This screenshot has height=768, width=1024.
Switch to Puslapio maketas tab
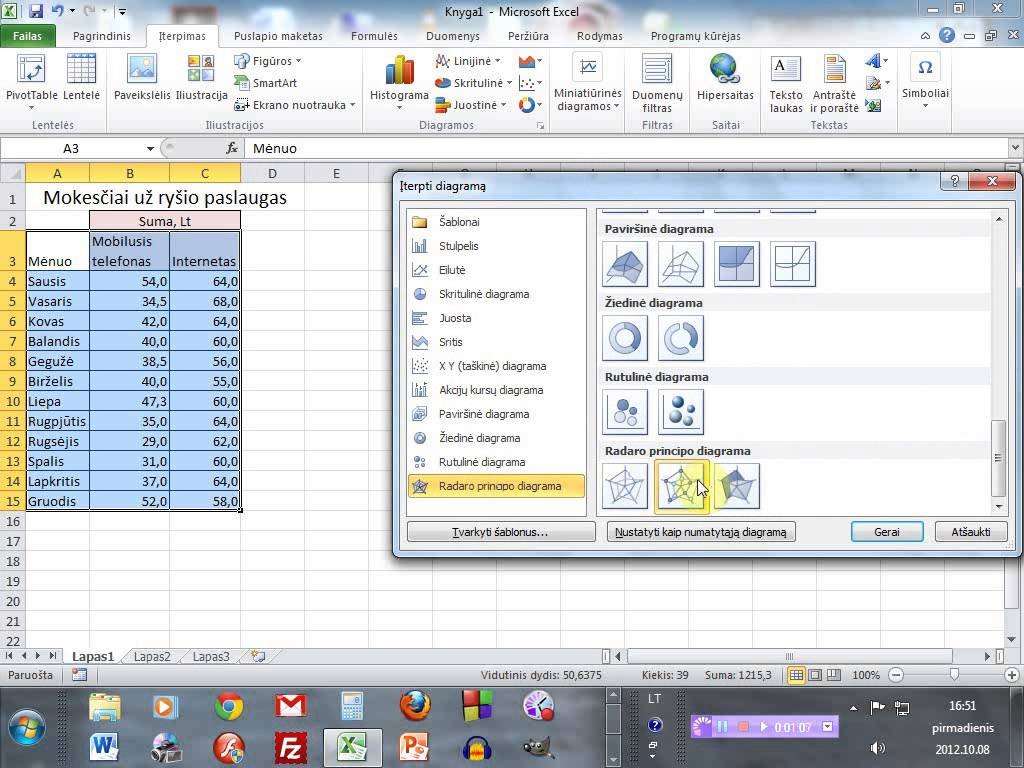click(x=278, y=36)
